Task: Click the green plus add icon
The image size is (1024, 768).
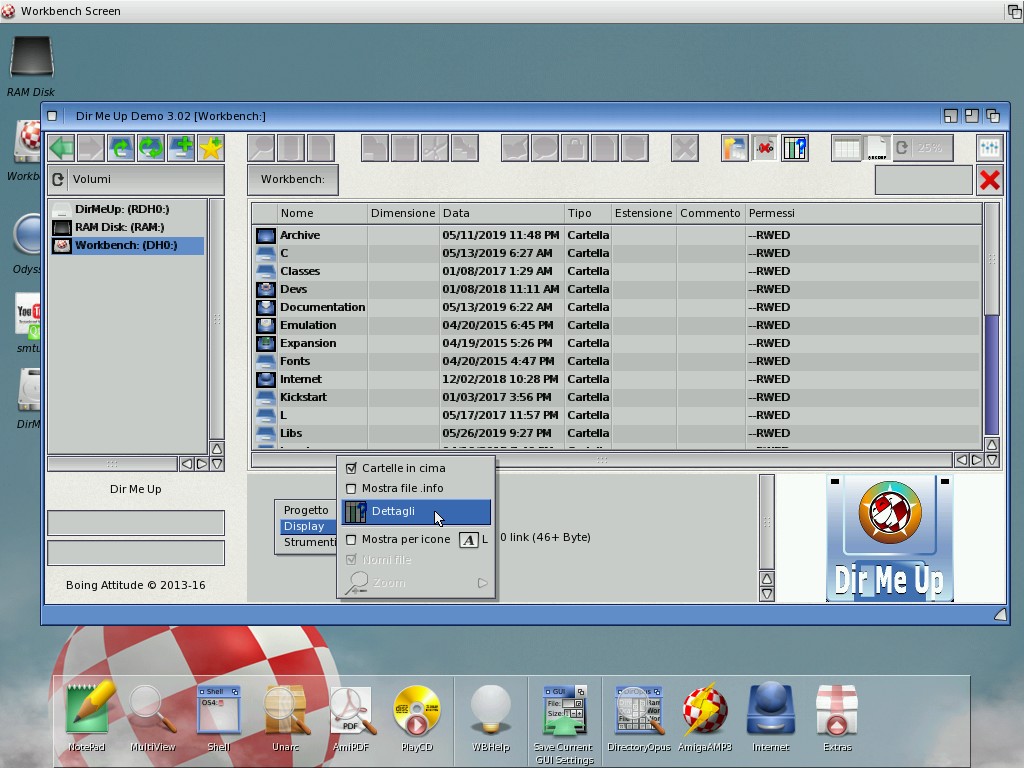Action: 181,148
